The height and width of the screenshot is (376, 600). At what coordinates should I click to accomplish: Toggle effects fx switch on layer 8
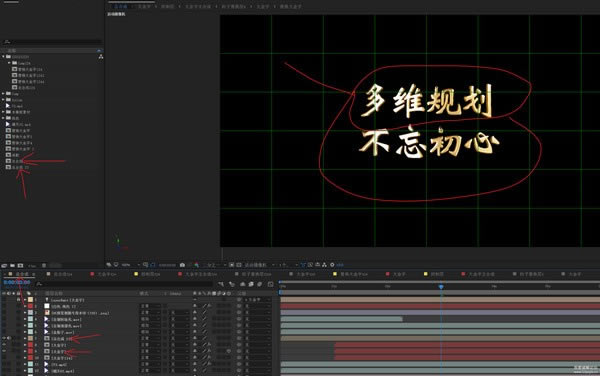(x=209, y=345)
